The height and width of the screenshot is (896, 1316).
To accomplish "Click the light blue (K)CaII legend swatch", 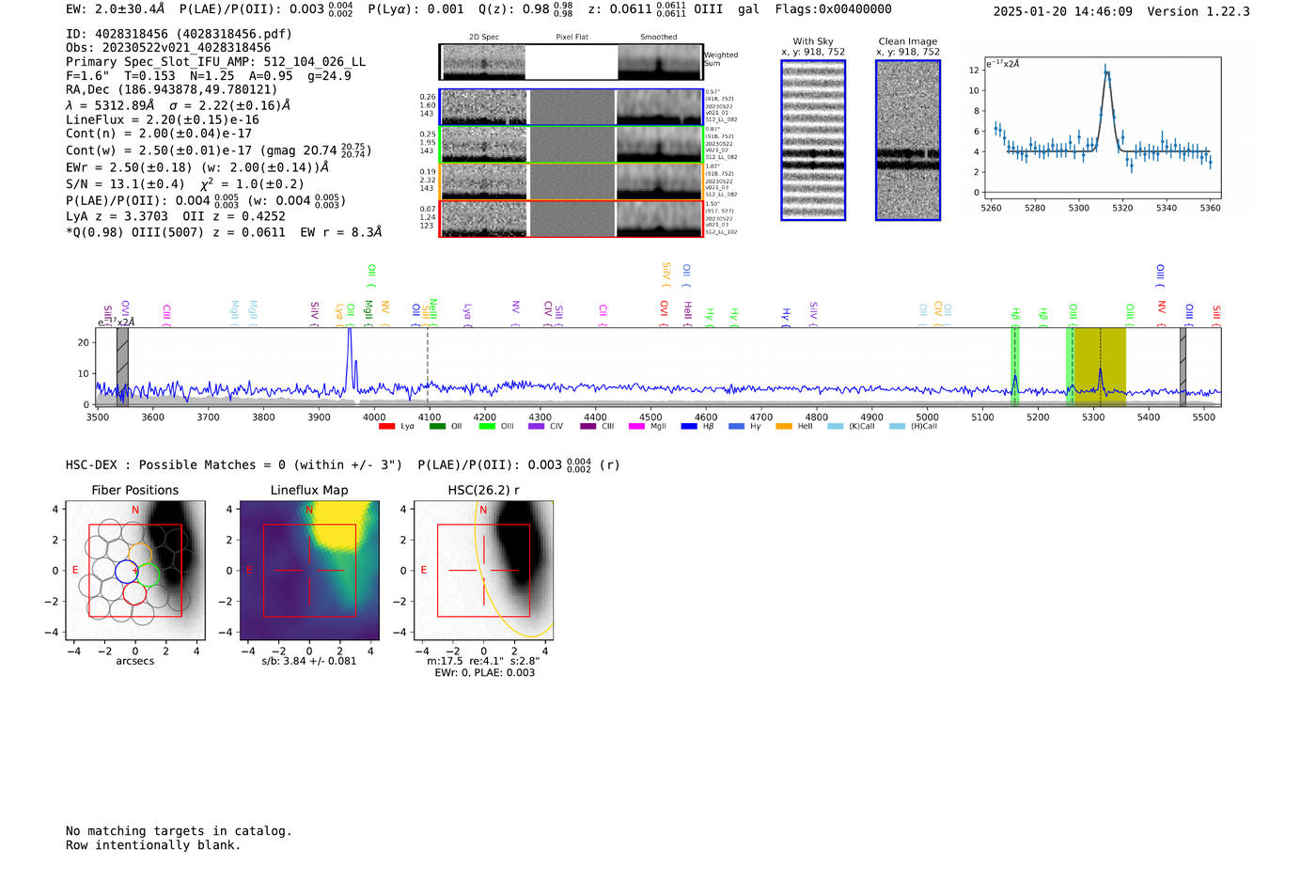I will (x=836, y=427).
